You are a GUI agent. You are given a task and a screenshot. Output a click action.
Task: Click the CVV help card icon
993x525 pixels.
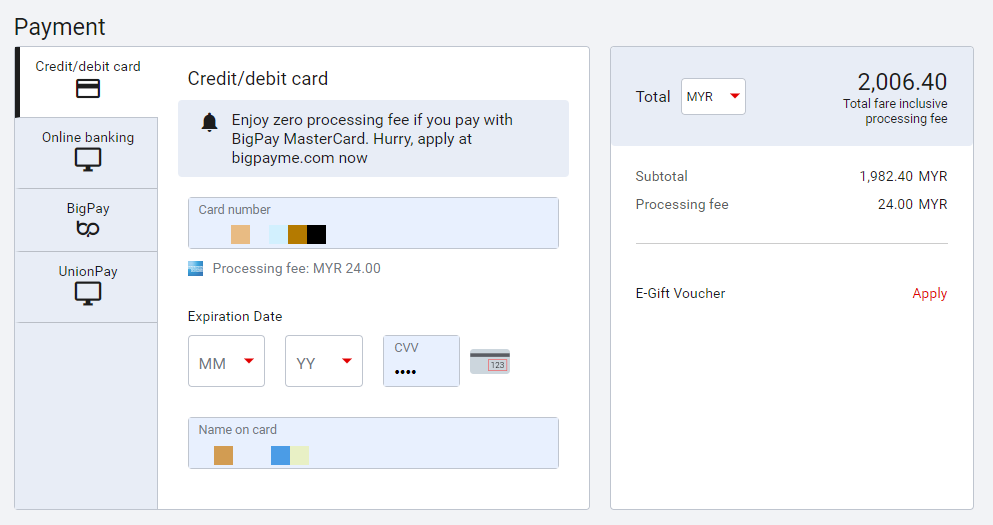coord(490,362)
